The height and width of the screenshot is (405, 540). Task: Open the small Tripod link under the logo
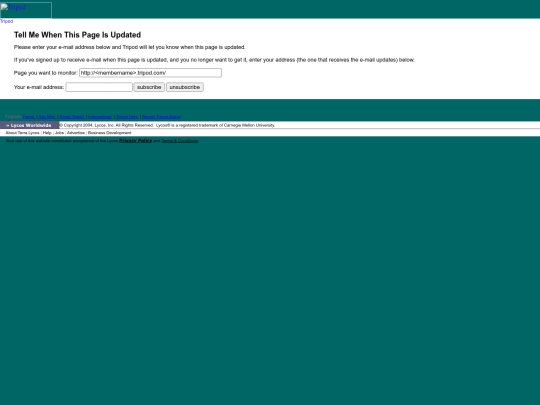tap(7, 21)
